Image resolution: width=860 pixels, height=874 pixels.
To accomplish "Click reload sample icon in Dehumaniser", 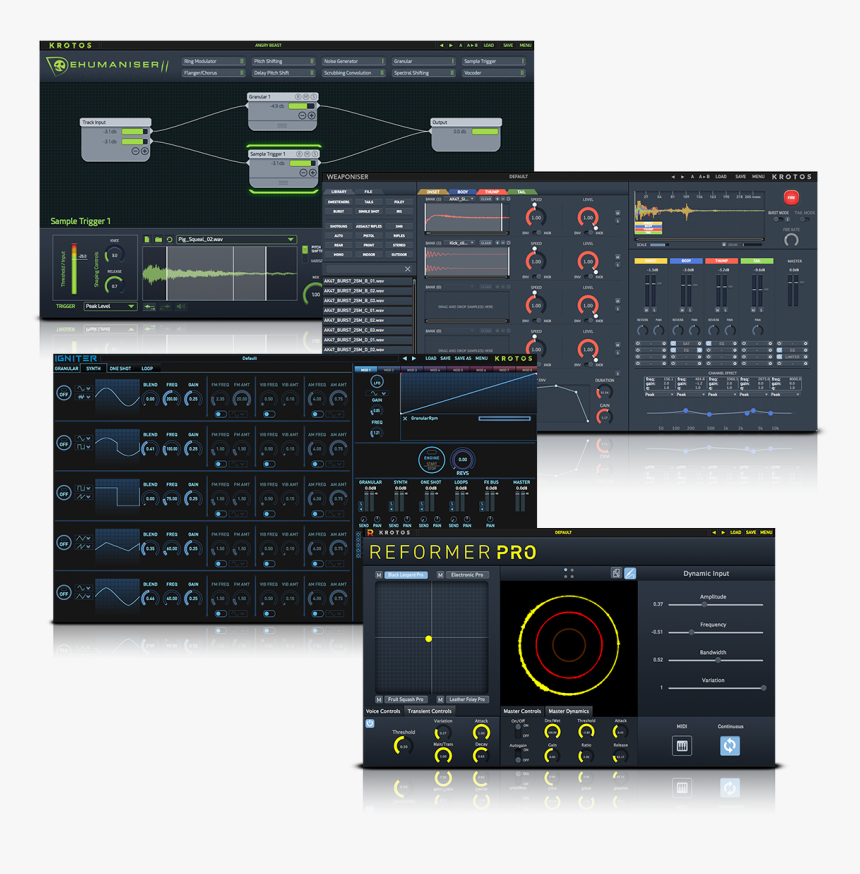I will click(x=169, y=239).
